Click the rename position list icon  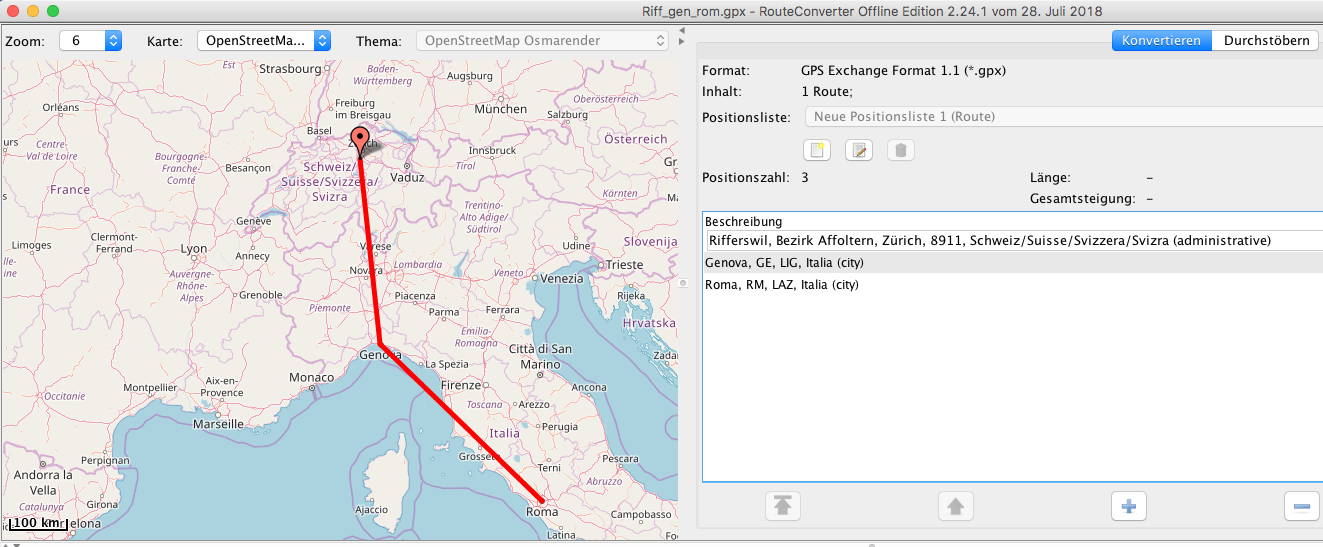pyautogui.click(x=859, y=150)
